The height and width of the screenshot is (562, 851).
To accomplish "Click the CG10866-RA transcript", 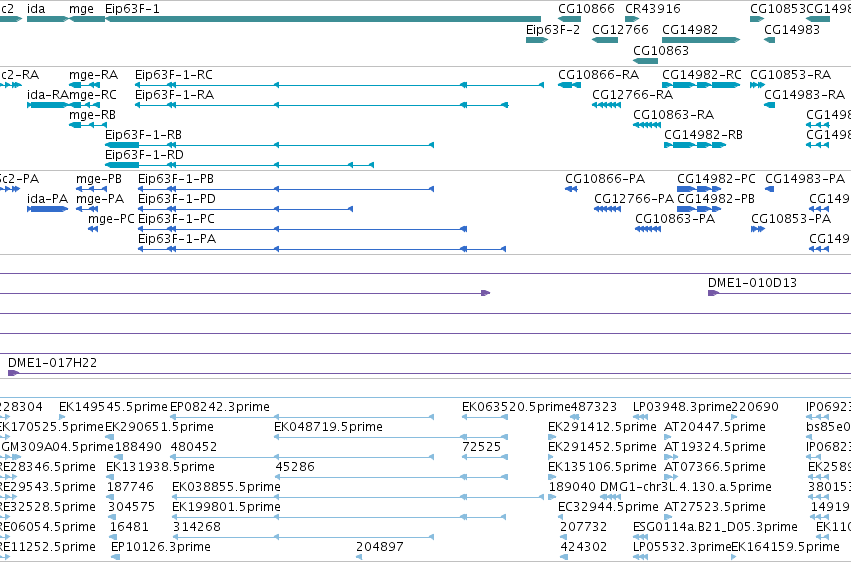I will click(x=569, y=85).
